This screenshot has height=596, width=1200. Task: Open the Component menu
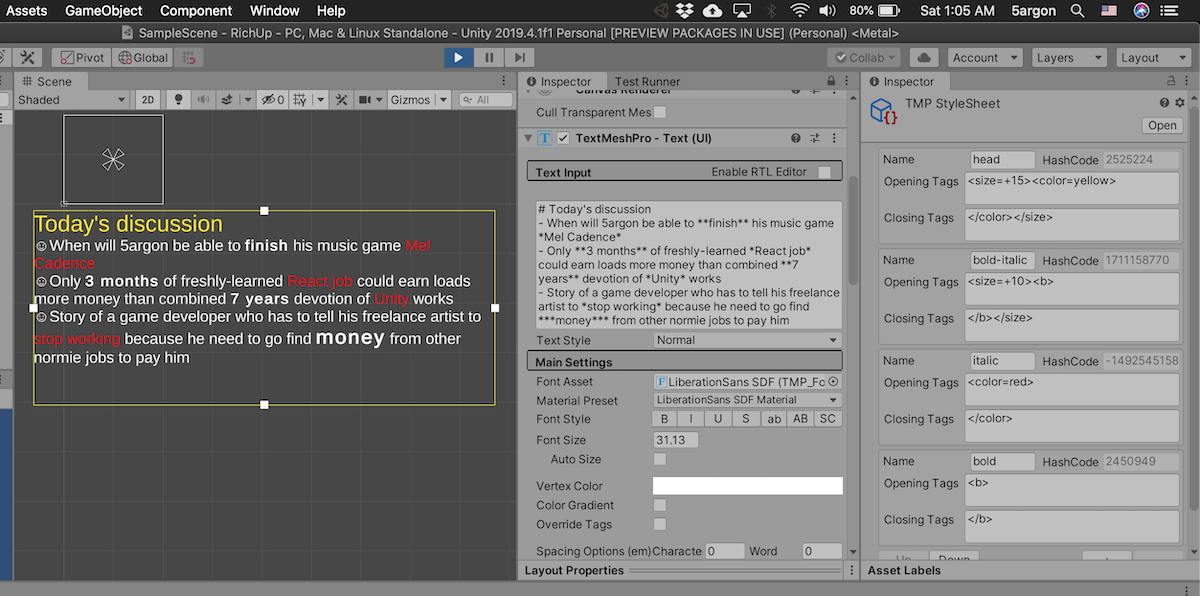tap(196, 11)
